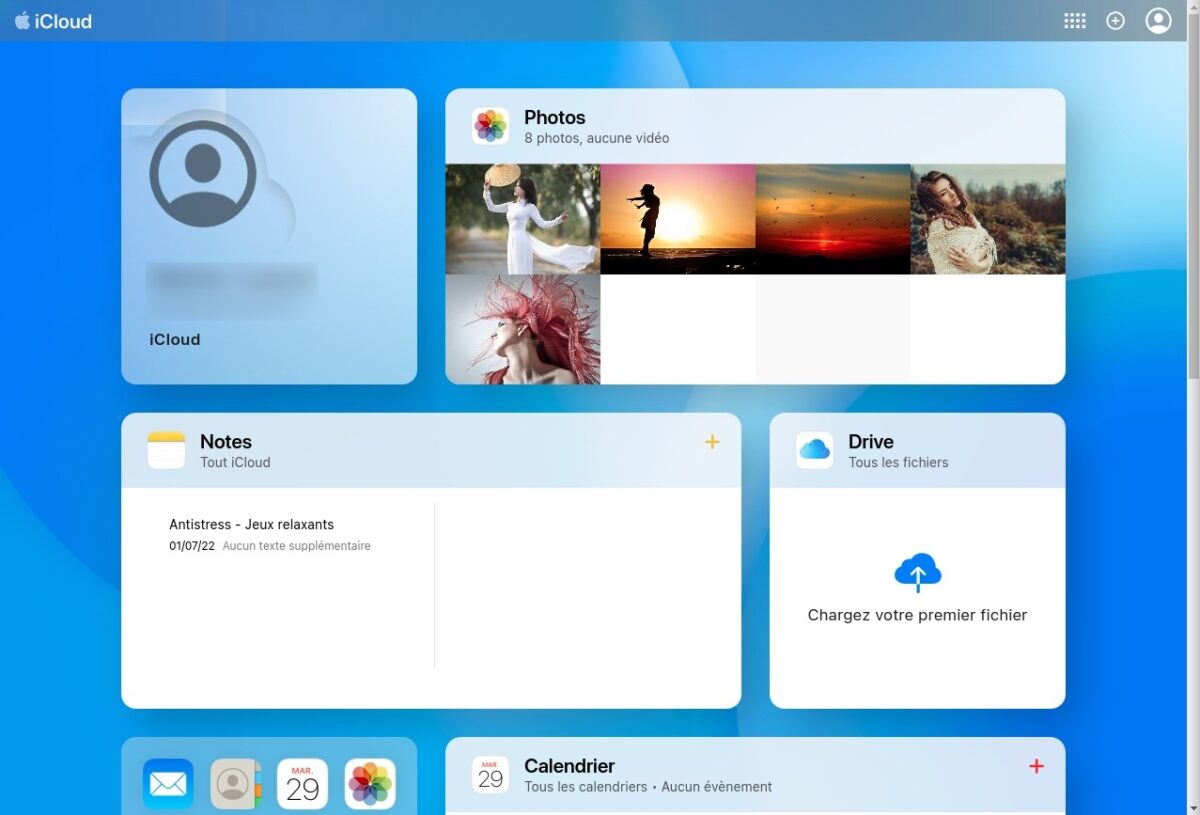Open the Notes tile title

pos(226,441)
